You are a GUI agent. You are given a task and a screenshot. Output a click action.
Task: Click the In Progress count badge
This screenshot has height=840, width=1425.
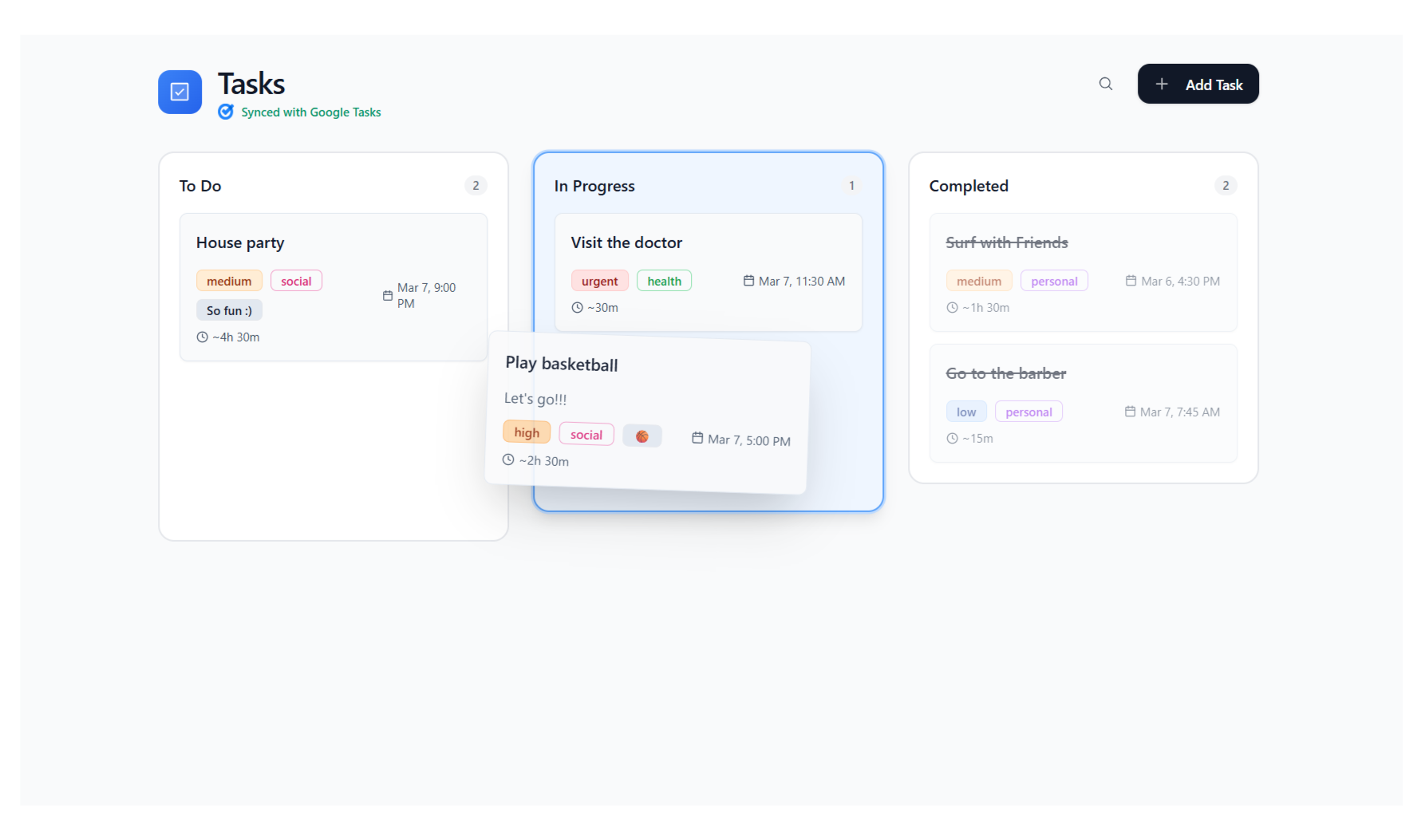(x=851, y=186)
